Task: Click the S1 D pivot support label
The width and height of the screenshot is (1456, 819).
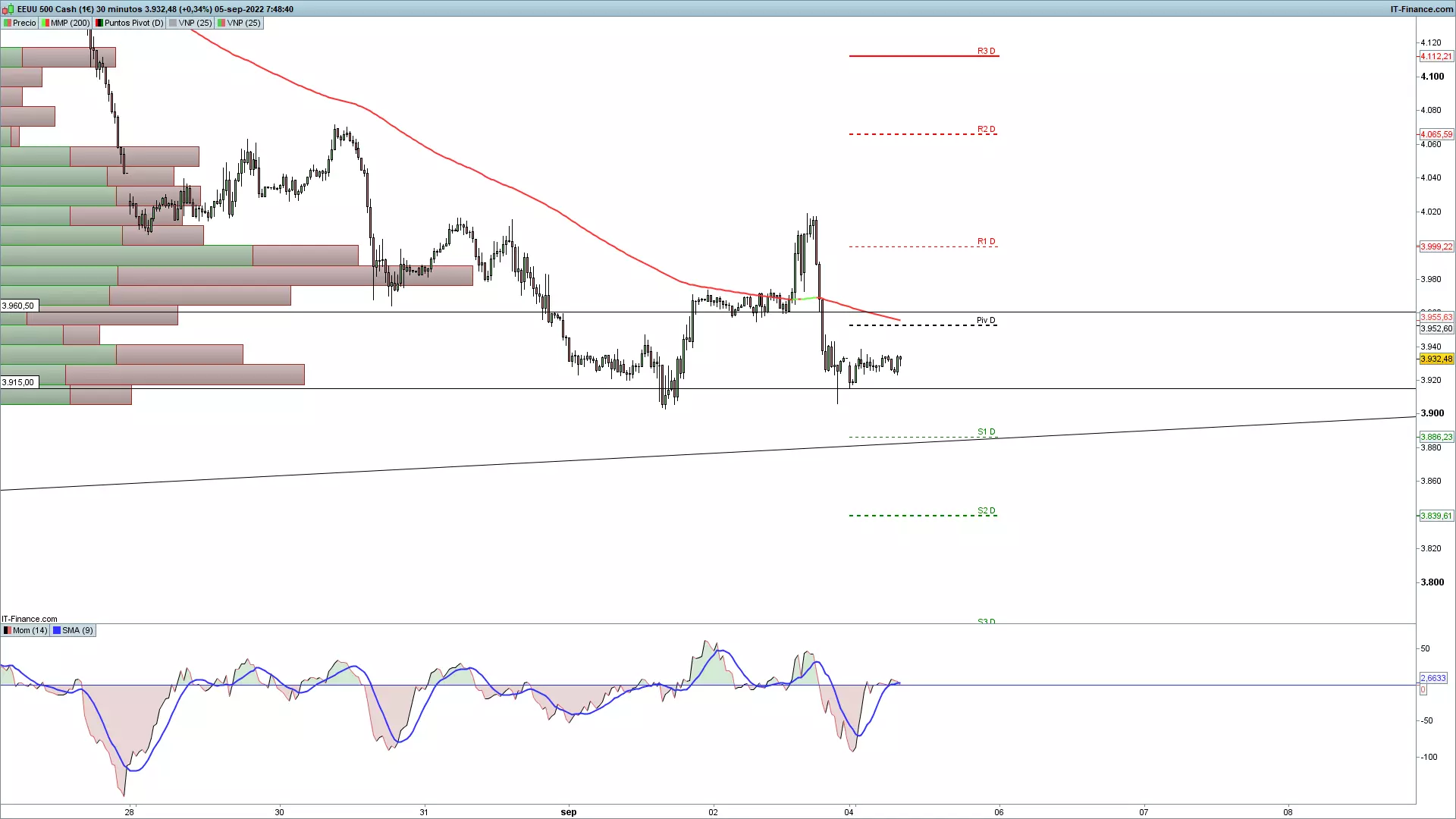Action: tap(986, 431)
